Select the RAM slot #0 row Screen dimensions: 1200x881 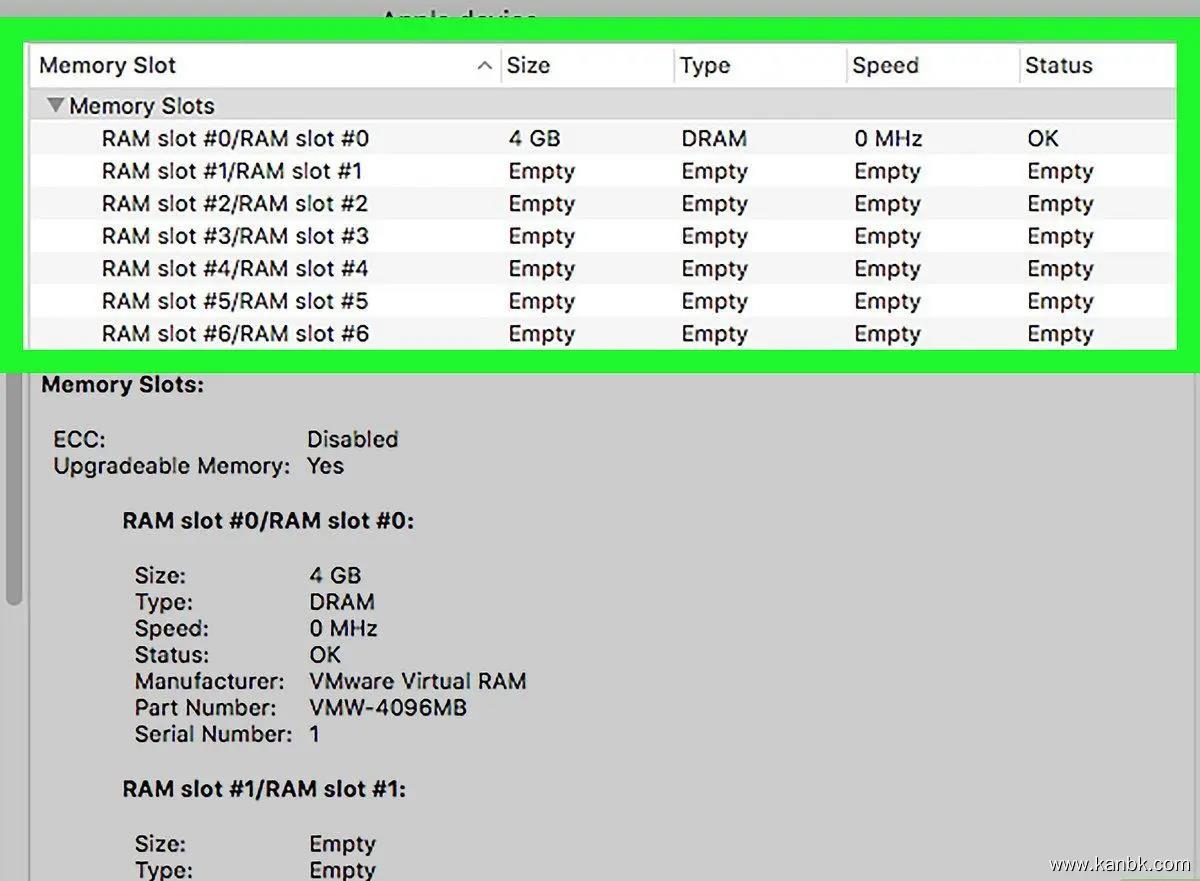point(236,139)
